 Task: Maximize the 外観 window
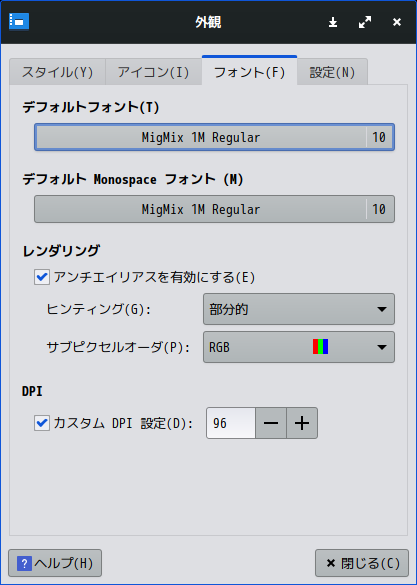[365, 22]
